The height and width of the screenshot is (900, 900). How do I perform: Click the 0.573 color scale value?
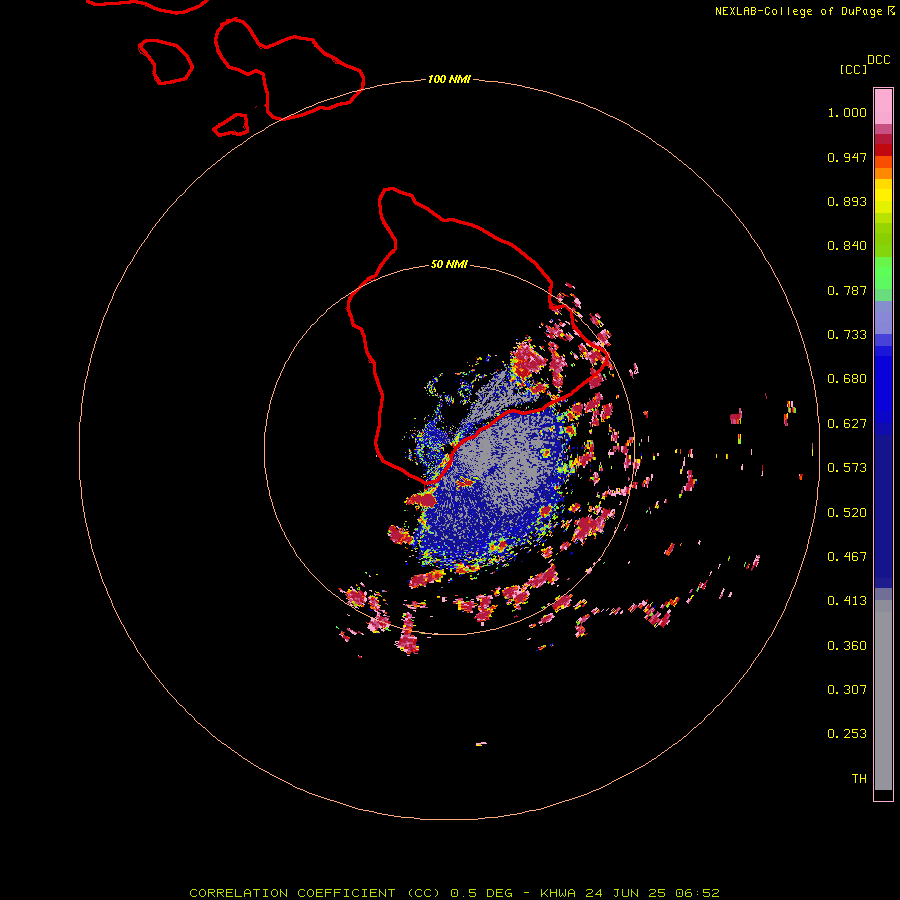[x=847, y=468]
